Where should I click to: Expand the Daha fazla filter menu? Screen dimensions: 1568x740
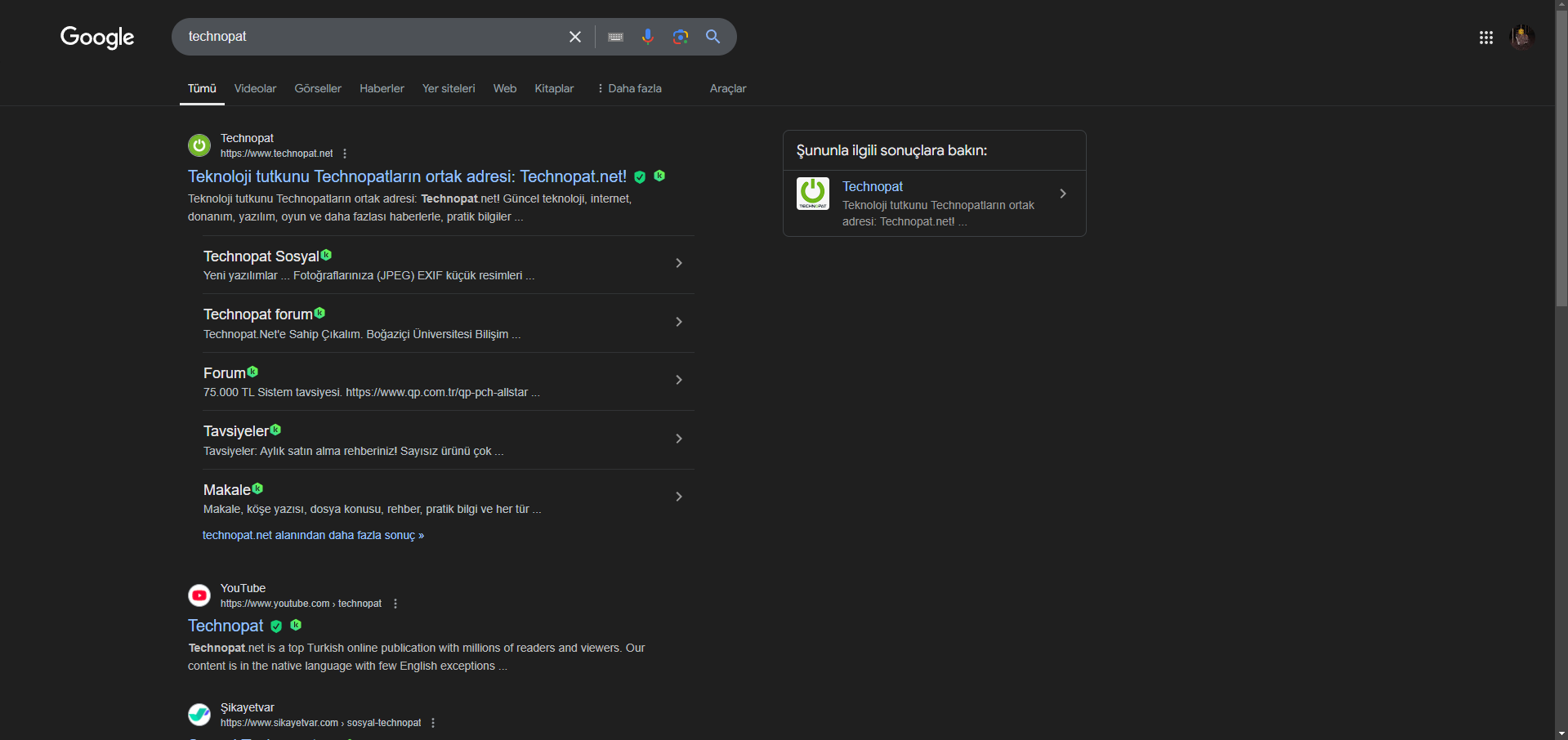629,88
